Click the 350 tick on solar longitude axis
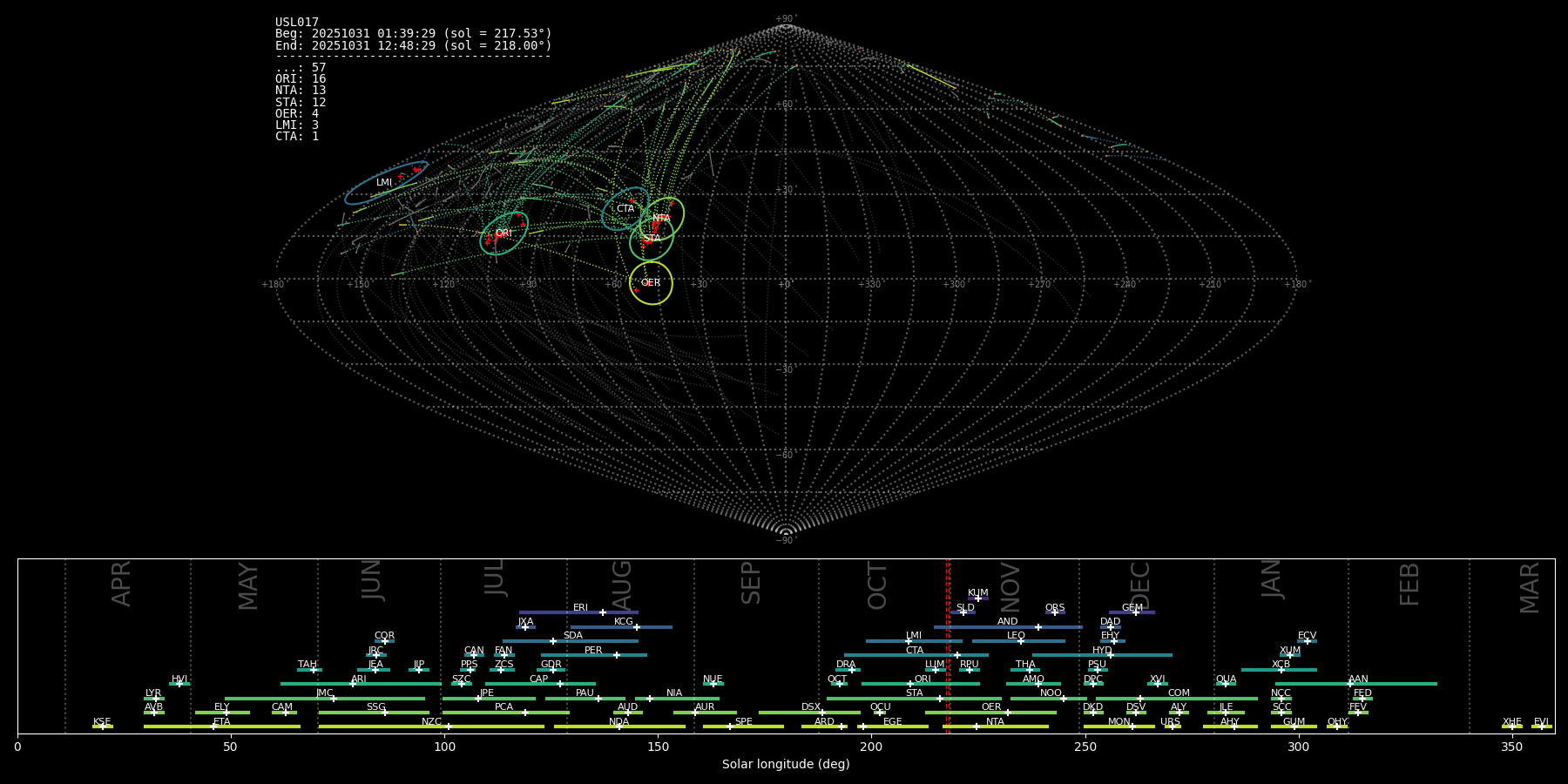Viewport: 1568px width, 784px height. [x=1511, y=747]
